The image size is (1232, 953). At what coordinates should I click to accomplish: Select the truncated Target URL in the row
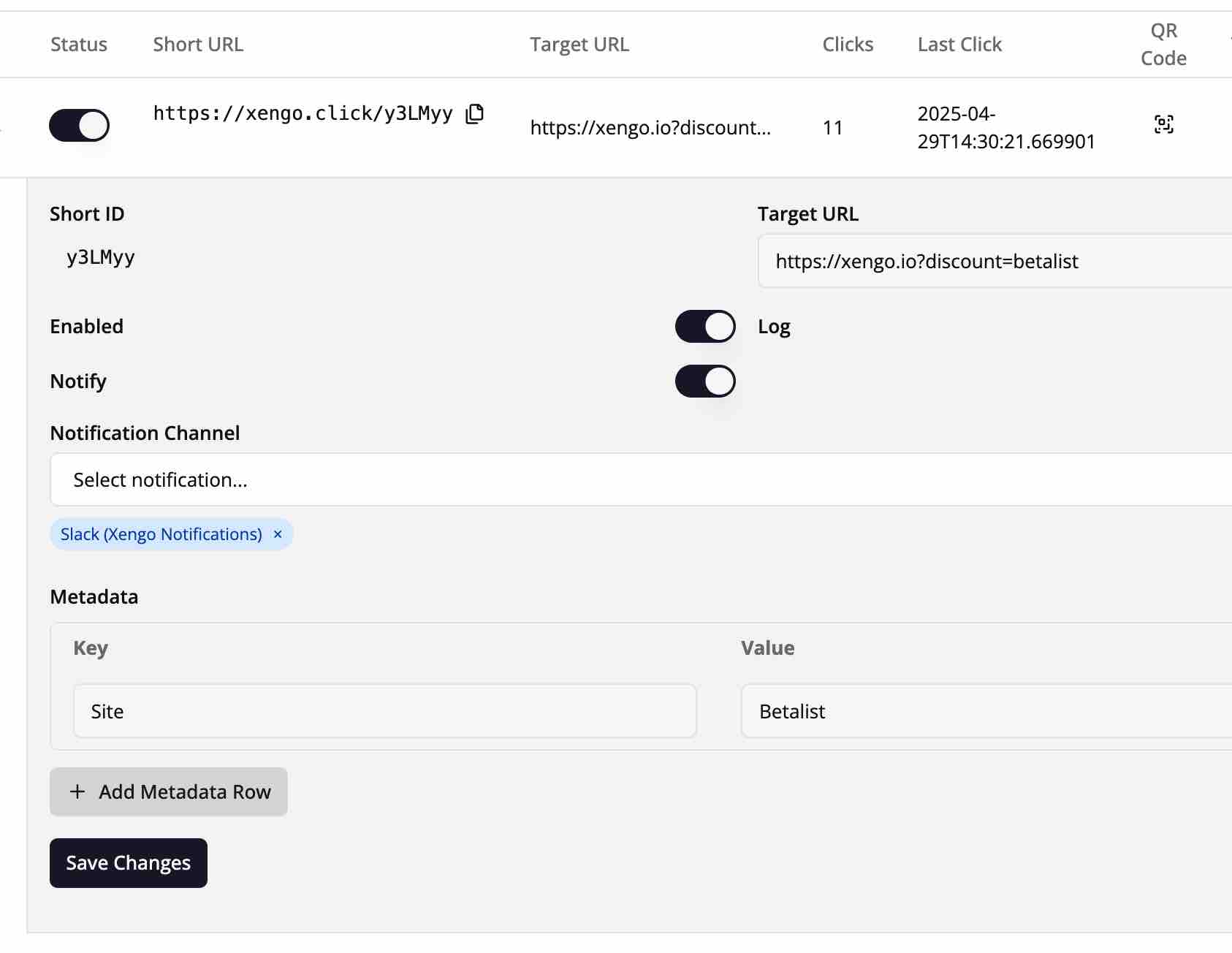(651, 127)
